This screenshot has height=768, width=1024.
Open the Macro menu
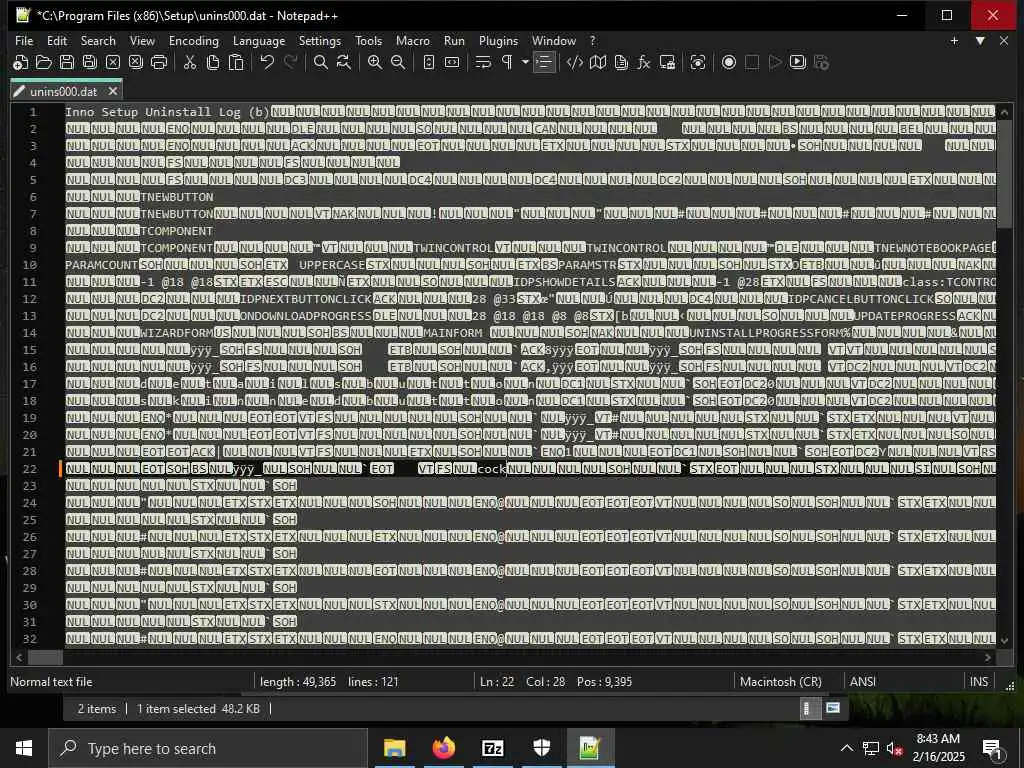pyautogui.click(x=413, y=40)
